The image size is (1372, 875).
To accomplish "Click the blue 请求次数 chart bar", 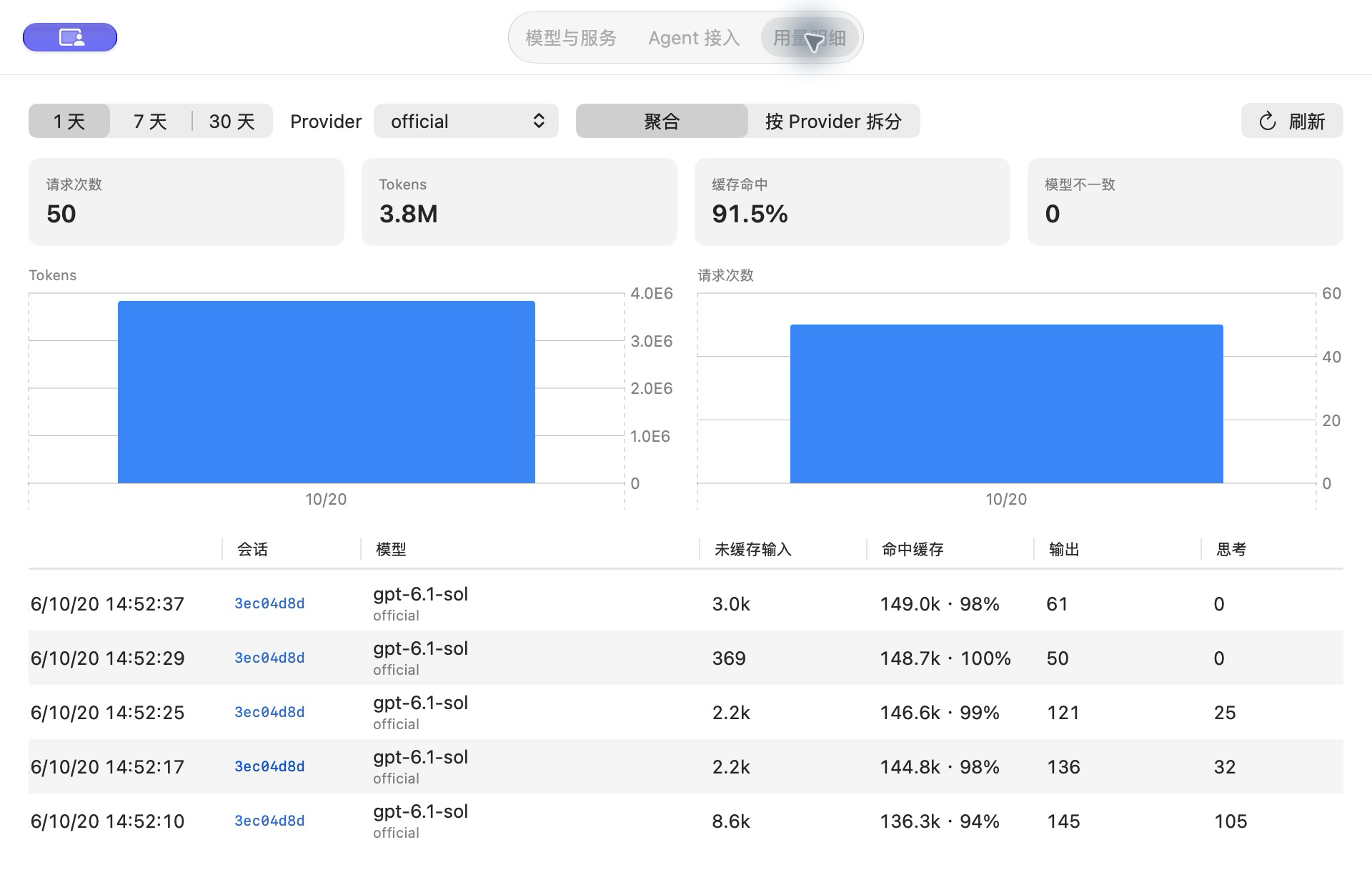I will tap(1007, 404).
